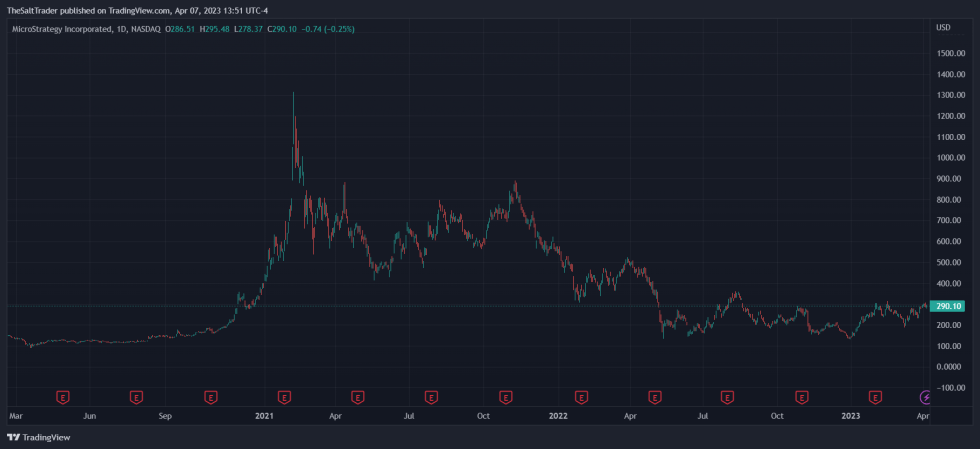Click the 2022 label on time axis

tap(558, 414)
